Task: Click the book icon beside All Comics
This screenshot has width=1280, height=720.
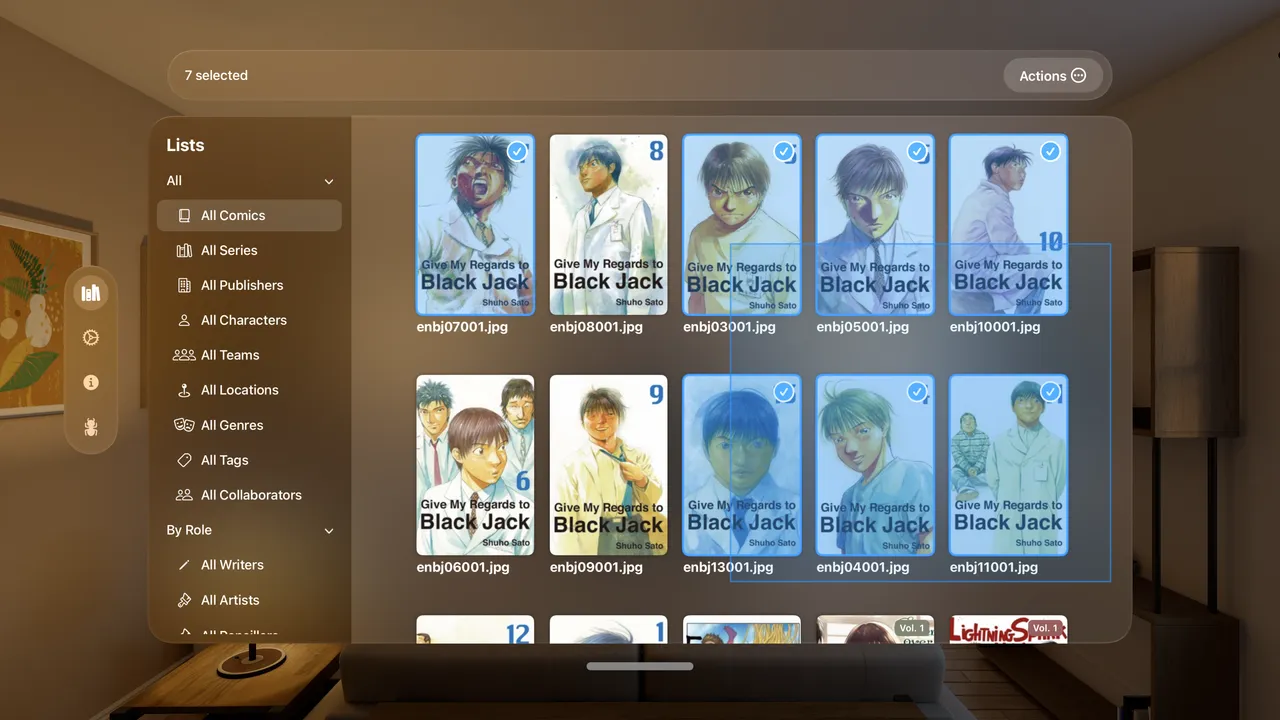Action: 184,215
